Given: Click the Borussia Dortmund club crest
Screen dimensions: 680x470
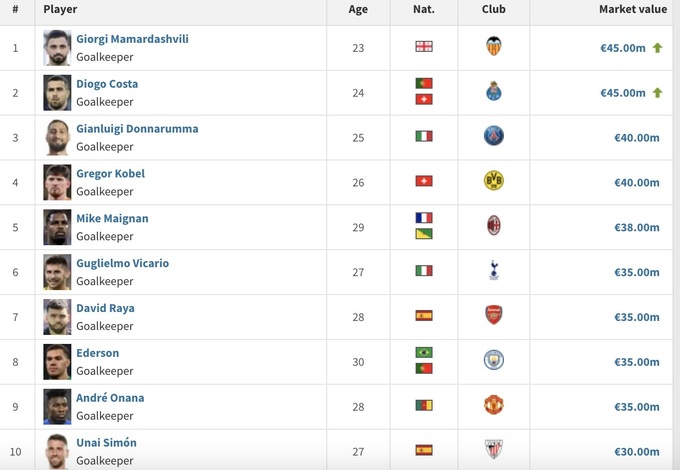Looking at the screenshot, I should pyautogui.click(x=493, y=181).
